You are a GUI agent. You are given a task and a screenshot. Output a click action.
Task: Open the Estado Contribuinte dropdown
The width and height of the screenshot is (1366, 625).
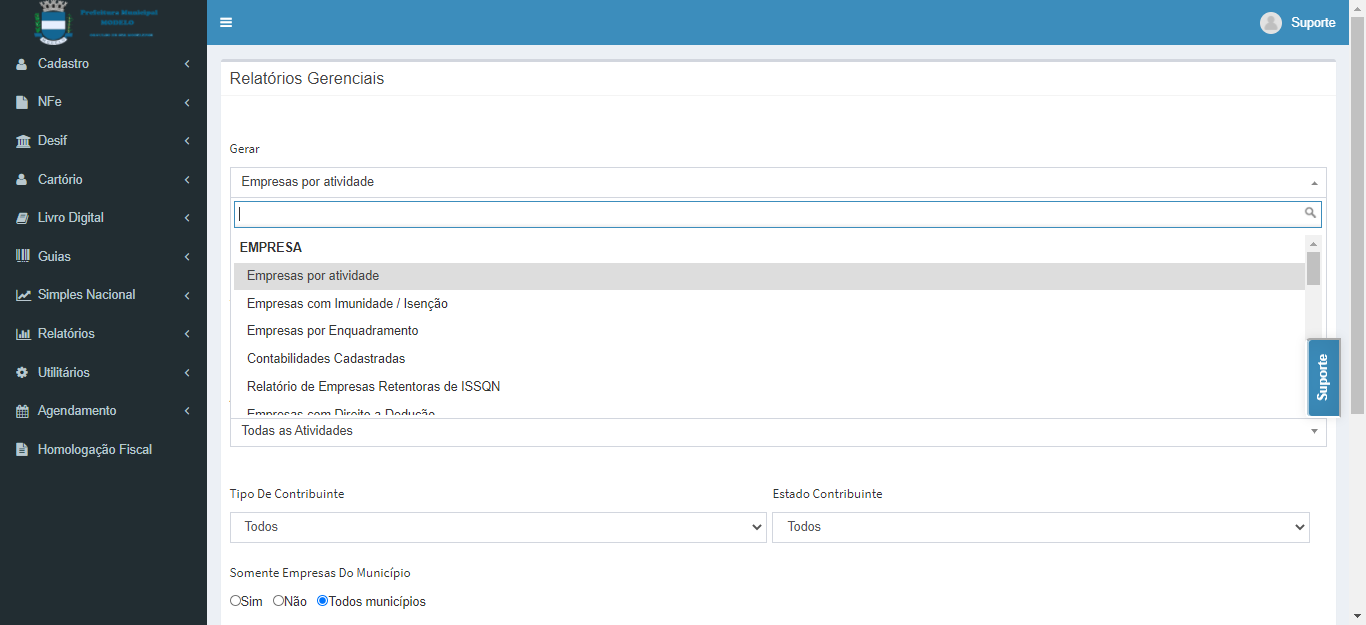point(1040,527)
